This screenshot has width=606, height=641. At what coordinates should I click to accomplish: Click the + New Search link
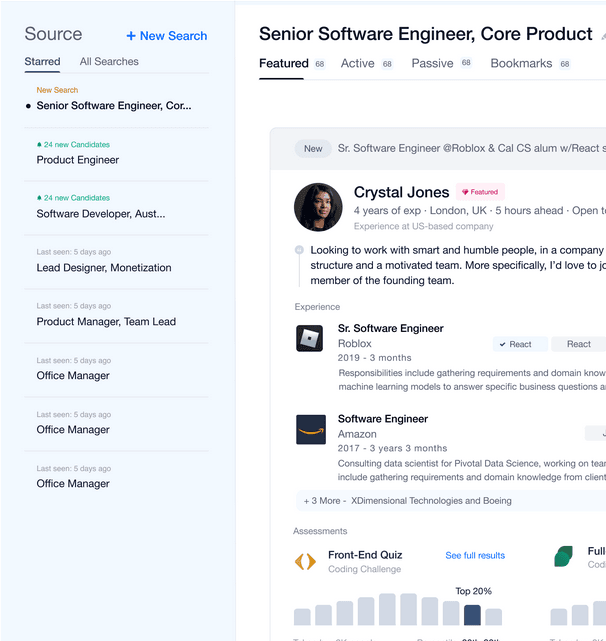(167, 36)
